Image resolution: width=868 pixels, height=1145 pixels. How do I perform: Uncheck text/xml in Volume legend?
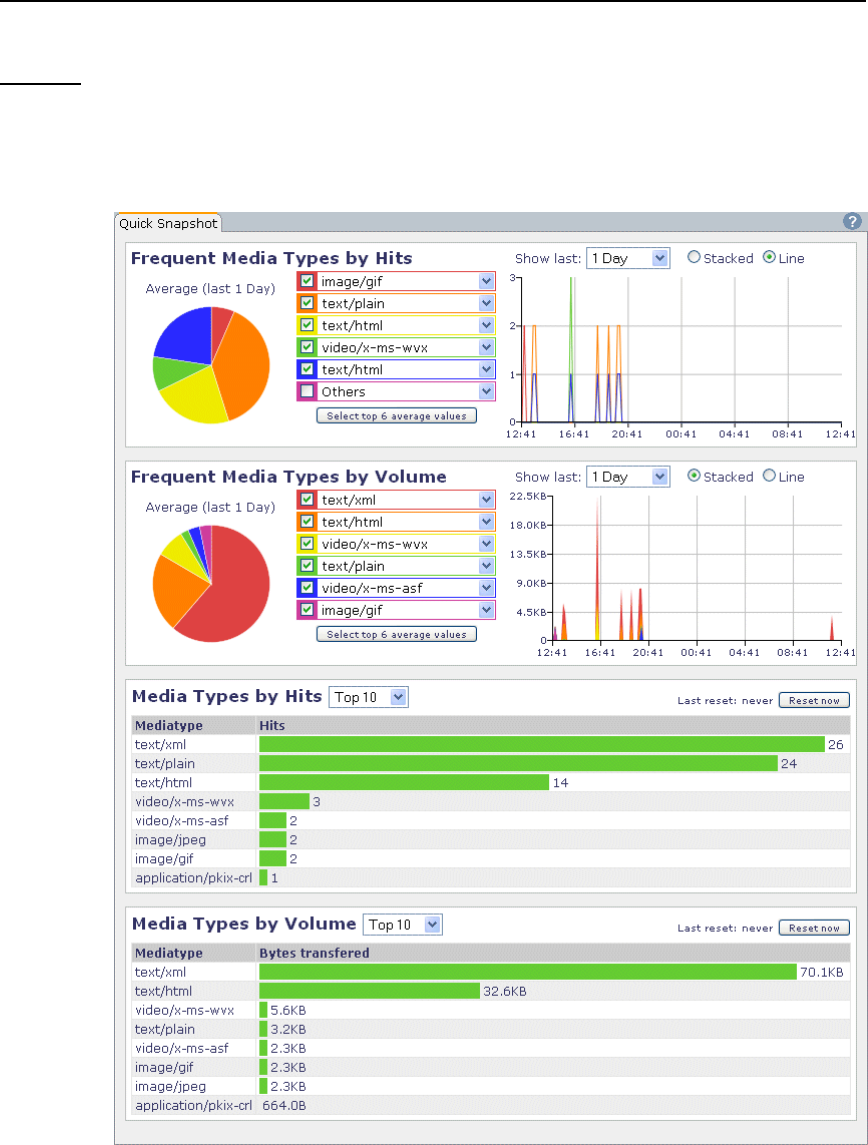[307, 499]
